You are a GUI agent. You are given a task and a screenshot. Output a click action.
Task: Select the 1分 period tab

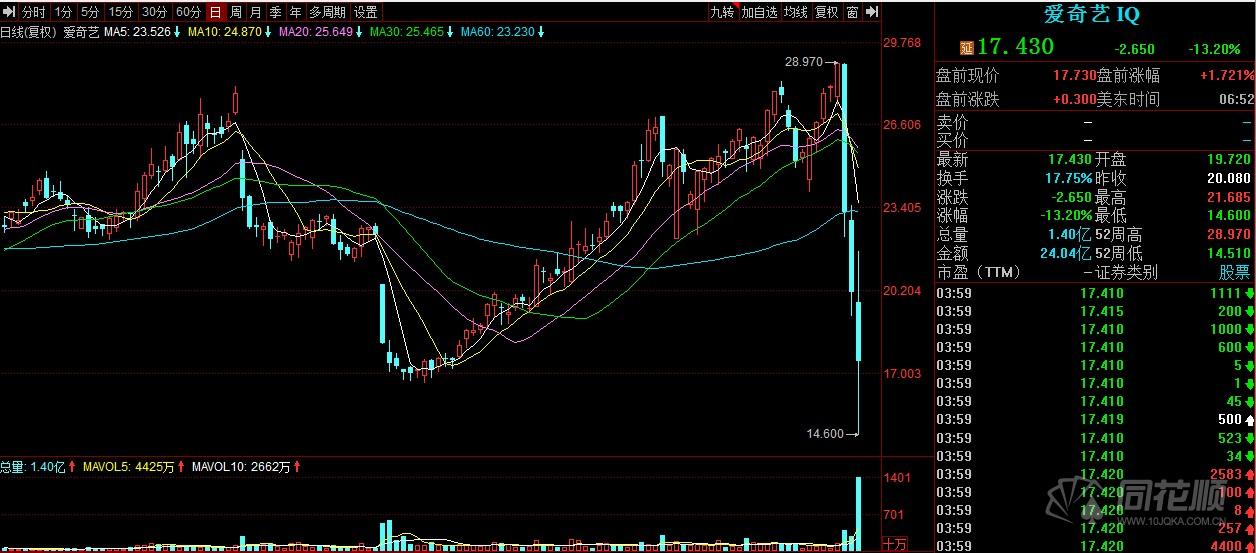[64, 12]
